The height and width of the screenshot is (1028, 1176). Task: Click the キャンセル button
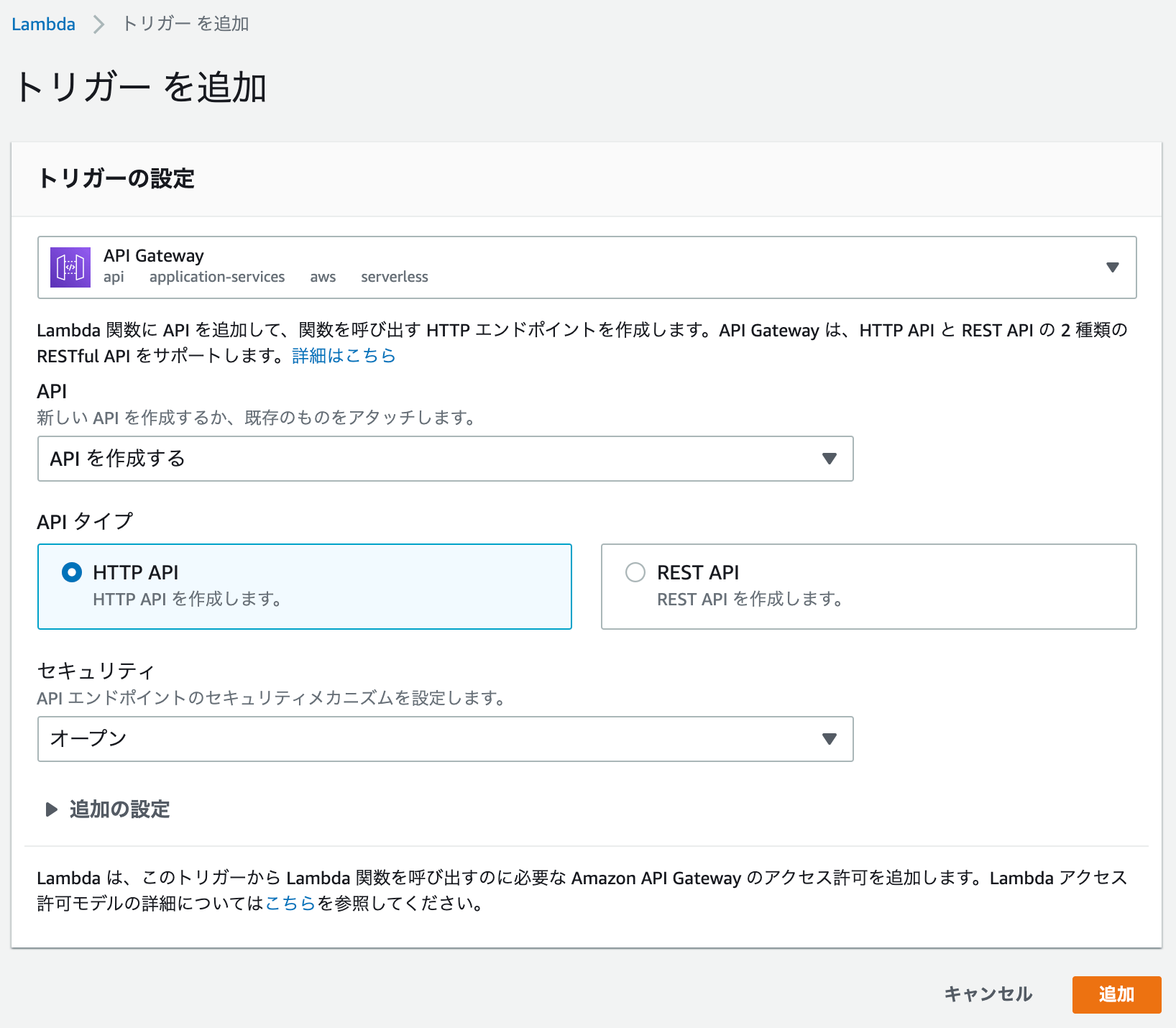988,994
